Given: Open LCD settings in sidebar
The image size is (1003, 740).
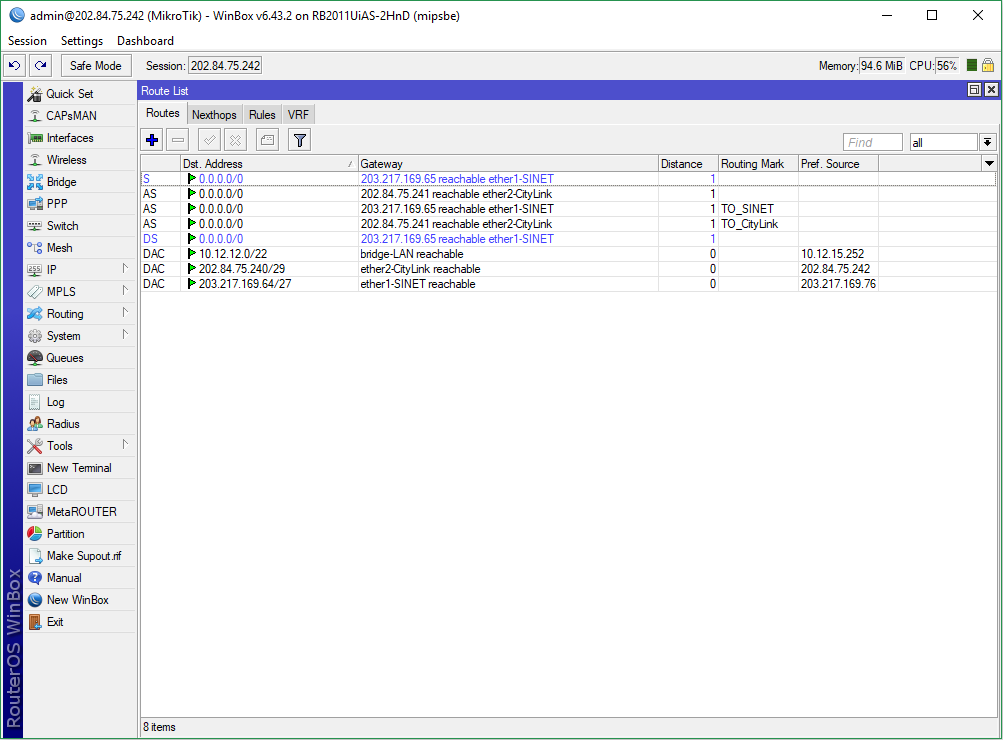Looking at the screenshot, I should [80, 490].
